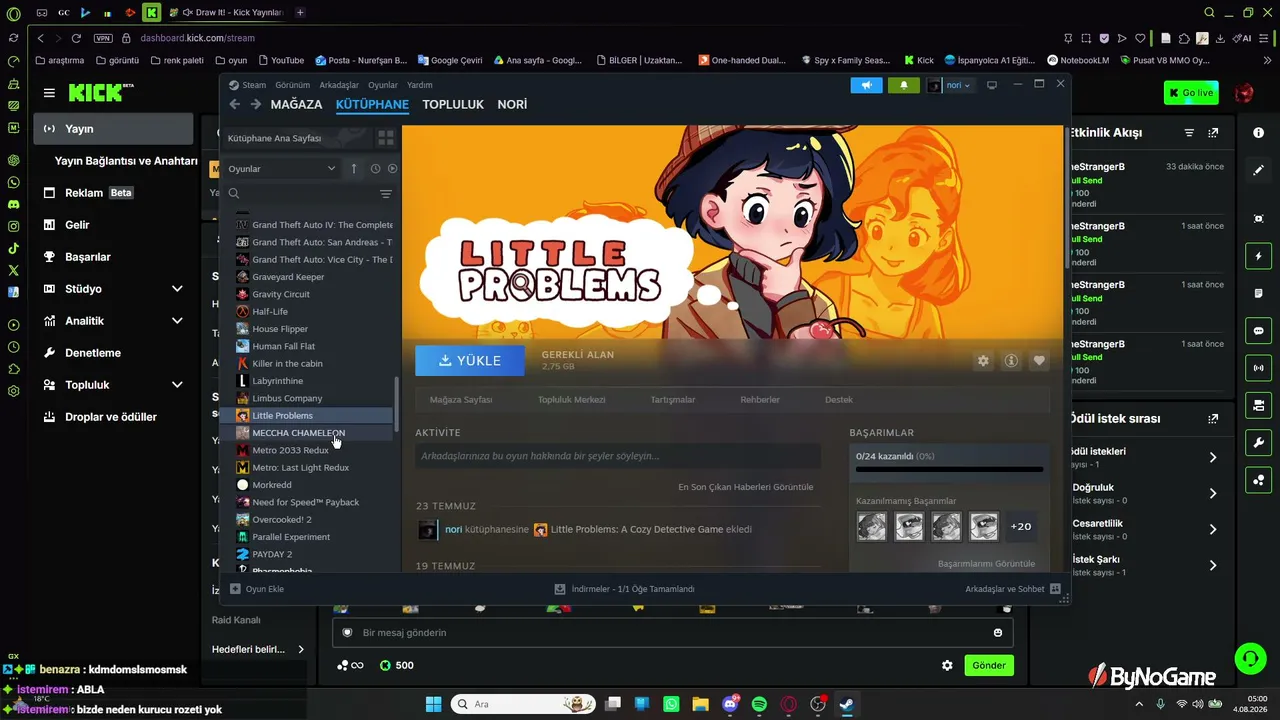This screenshot has height=720, width=1280.
Task: Show recent games clock filter in Steam
Action: tap(375, 169)
